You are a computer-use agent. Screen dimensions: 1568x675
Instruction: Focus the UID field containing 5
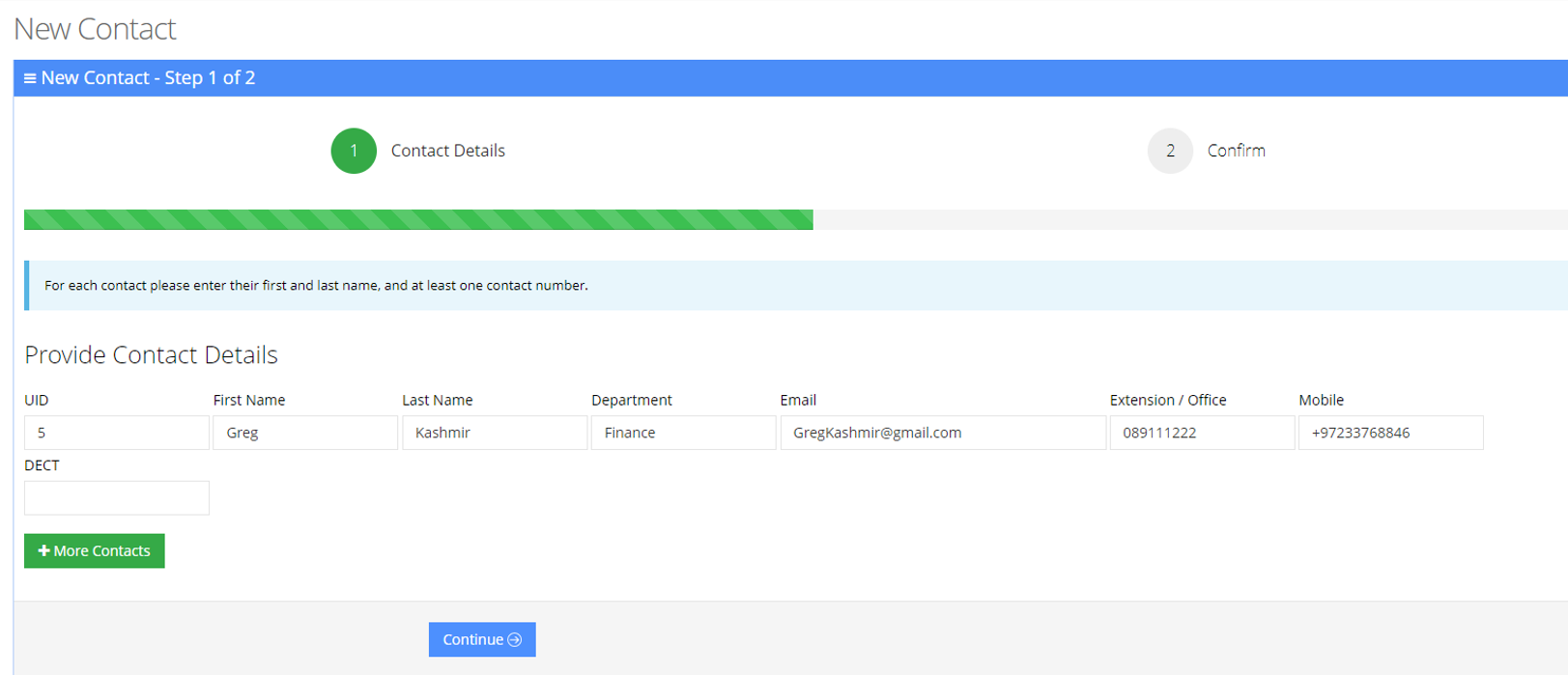click(116, 433)
